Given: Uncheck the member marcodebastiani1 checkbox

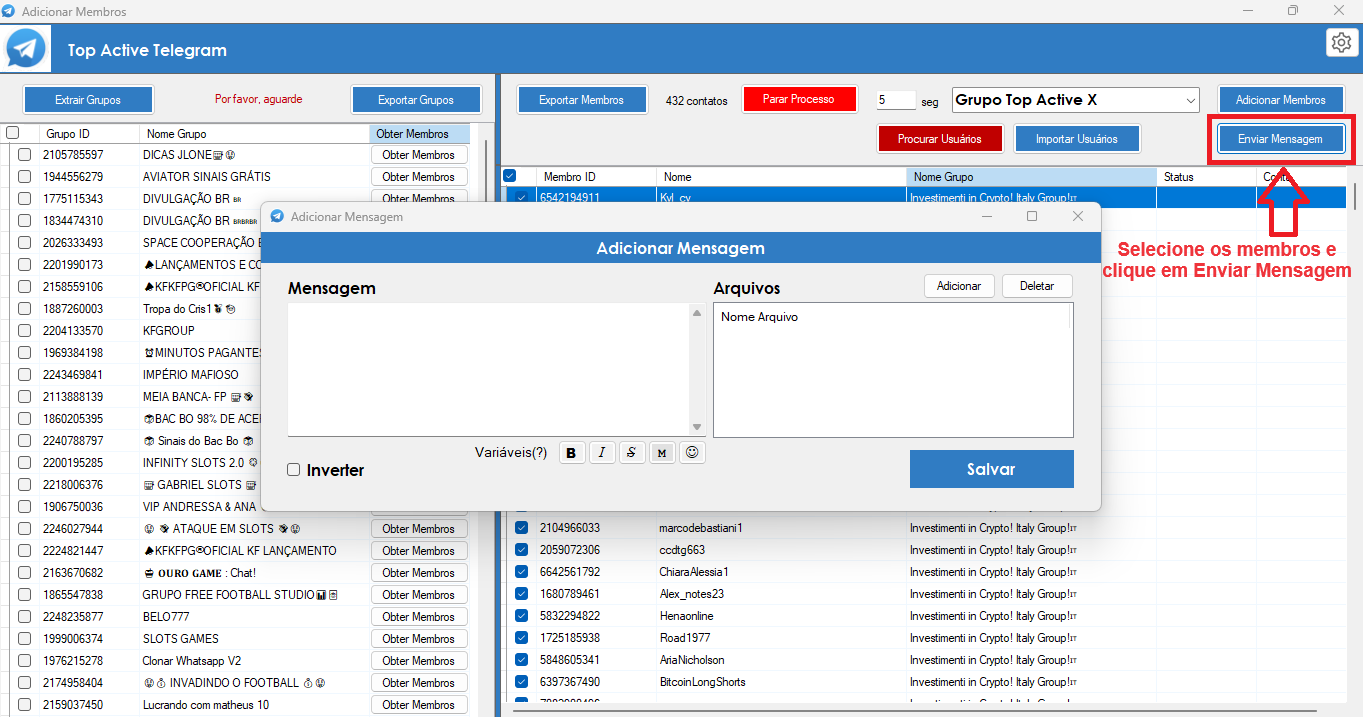Looking at the screenshot, I should coord(521,528).
